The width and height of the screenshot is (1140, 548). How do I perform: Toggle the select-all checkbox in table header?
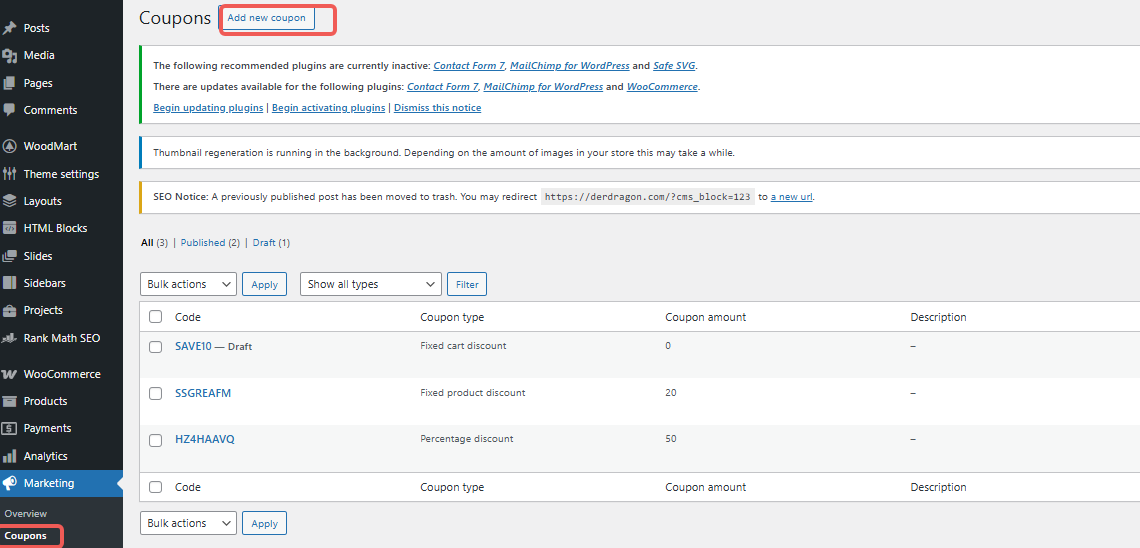point(155,317)
